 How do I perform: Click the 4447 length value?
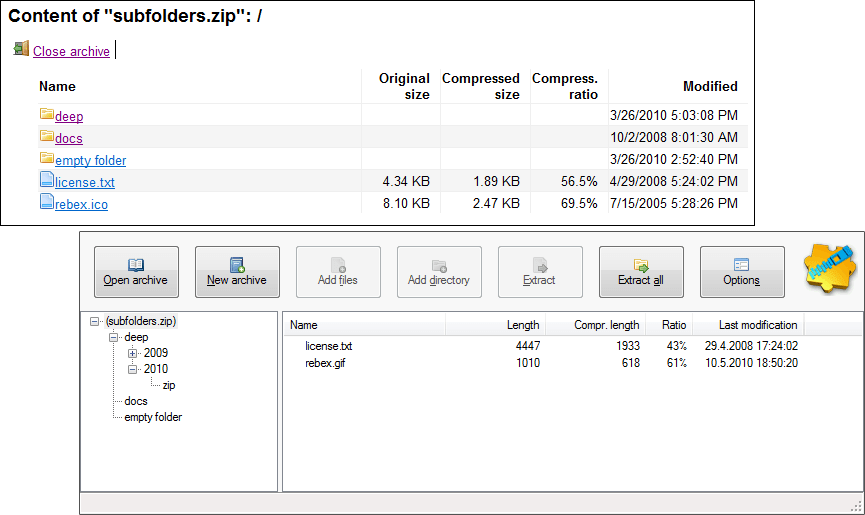click(x=528, y=346)
